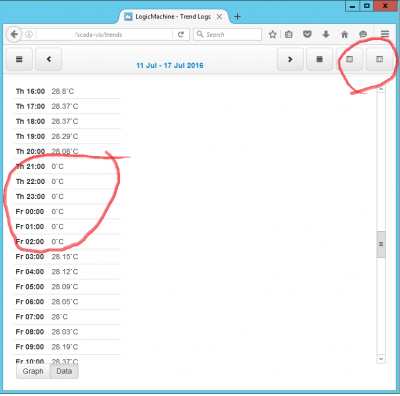
Task: Select the LogicMachine - Trend Logs tab
Action: 173,16
